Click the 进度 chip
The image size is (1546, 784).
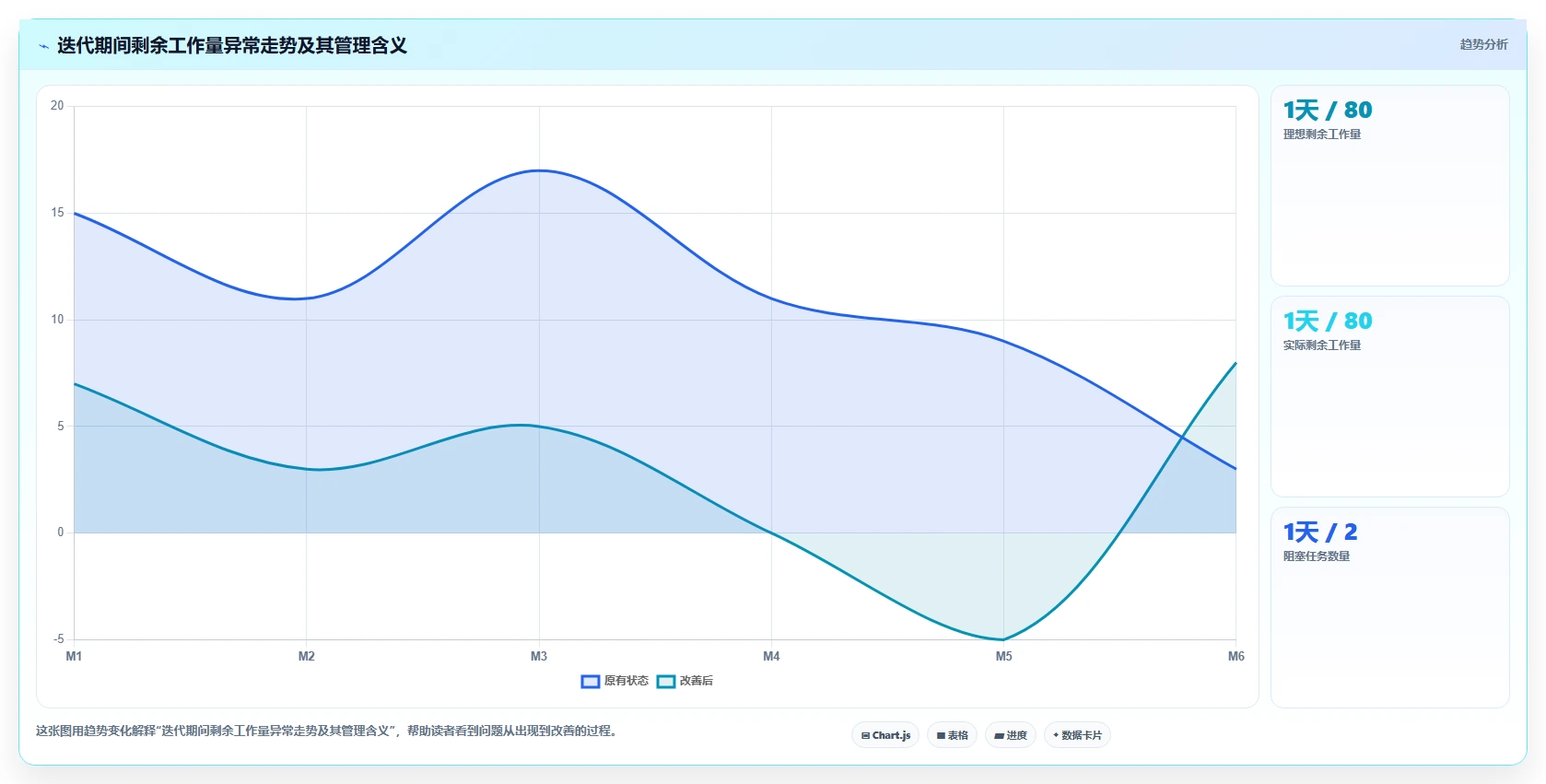(1011, 735)
